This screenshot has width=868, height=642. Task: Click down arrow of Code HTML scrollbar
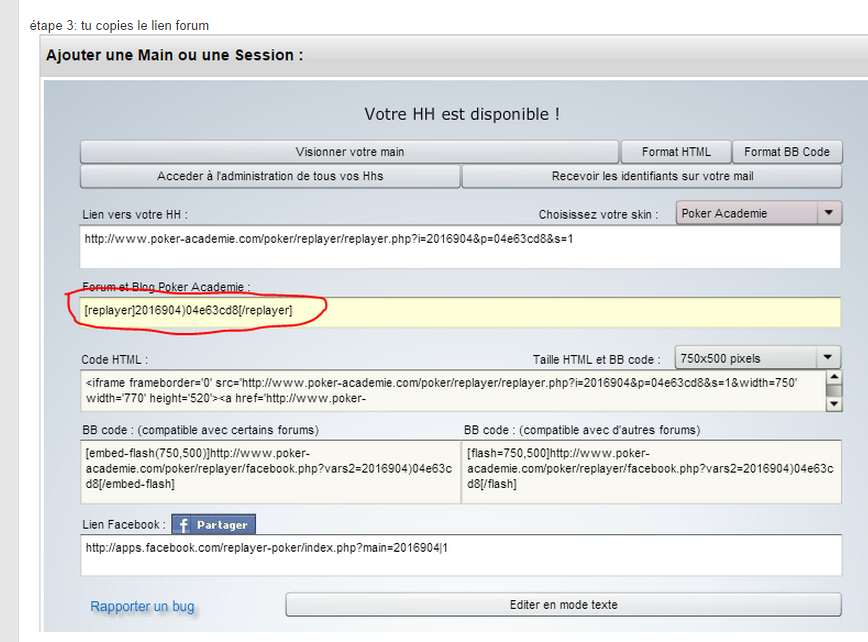[834, 405]
